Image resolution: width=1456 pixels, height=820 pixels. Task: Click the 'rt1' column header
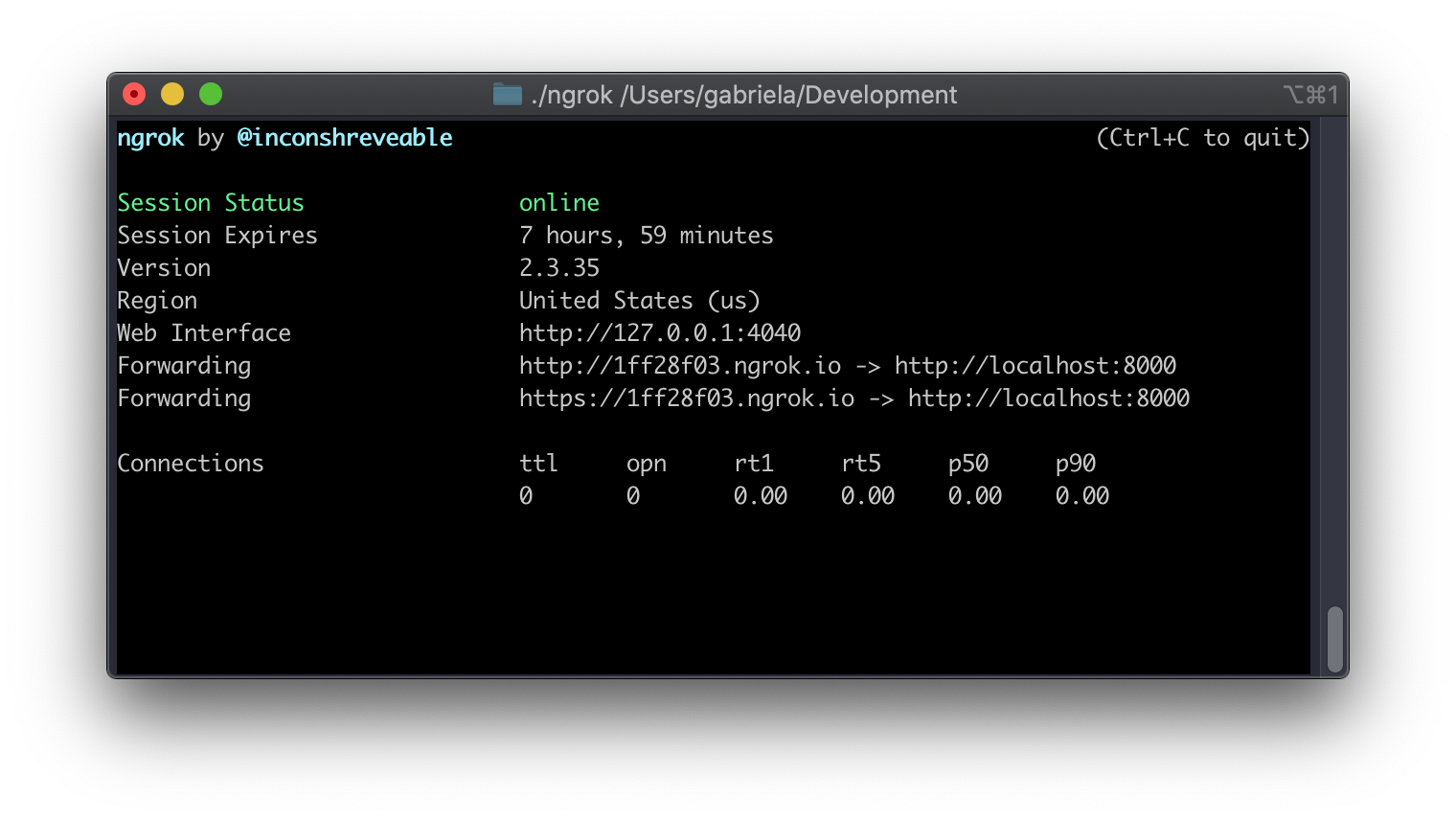[754, 464]
